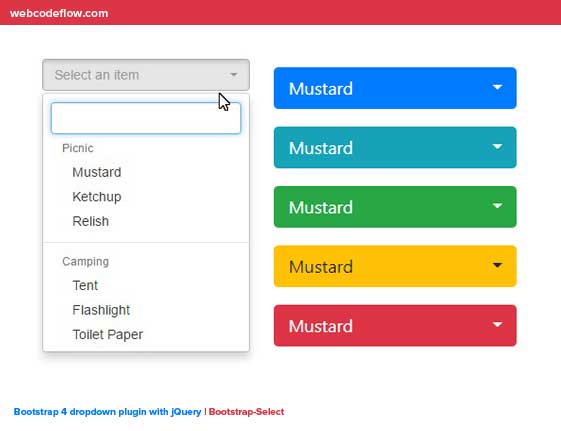
Task: Click the caret icon on blue dropdown
Action: tap(497, 87)
